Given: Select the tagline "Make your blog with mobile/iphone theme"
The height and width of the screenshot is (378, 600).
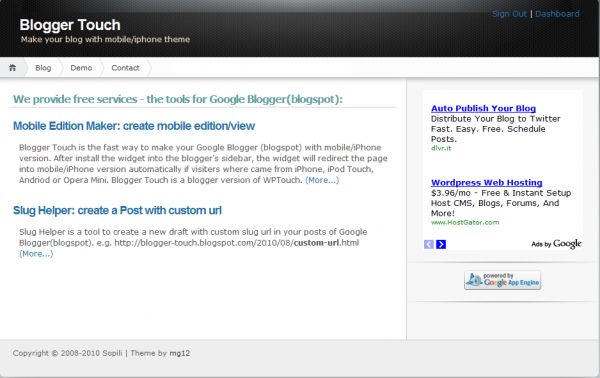Looking at the screenshot, I should click(x=105, y=39).
